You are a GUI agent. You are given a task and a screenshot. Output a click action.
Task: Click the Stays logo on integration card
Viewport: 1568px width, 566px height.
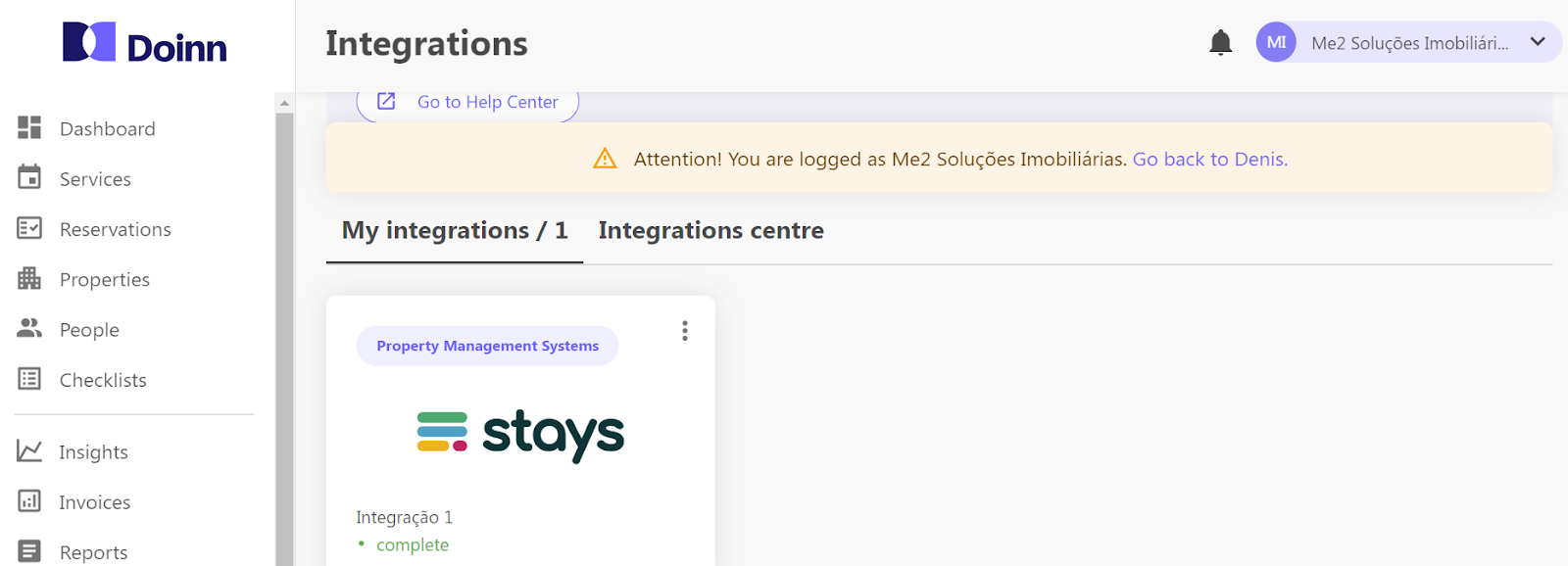point(520,435)
